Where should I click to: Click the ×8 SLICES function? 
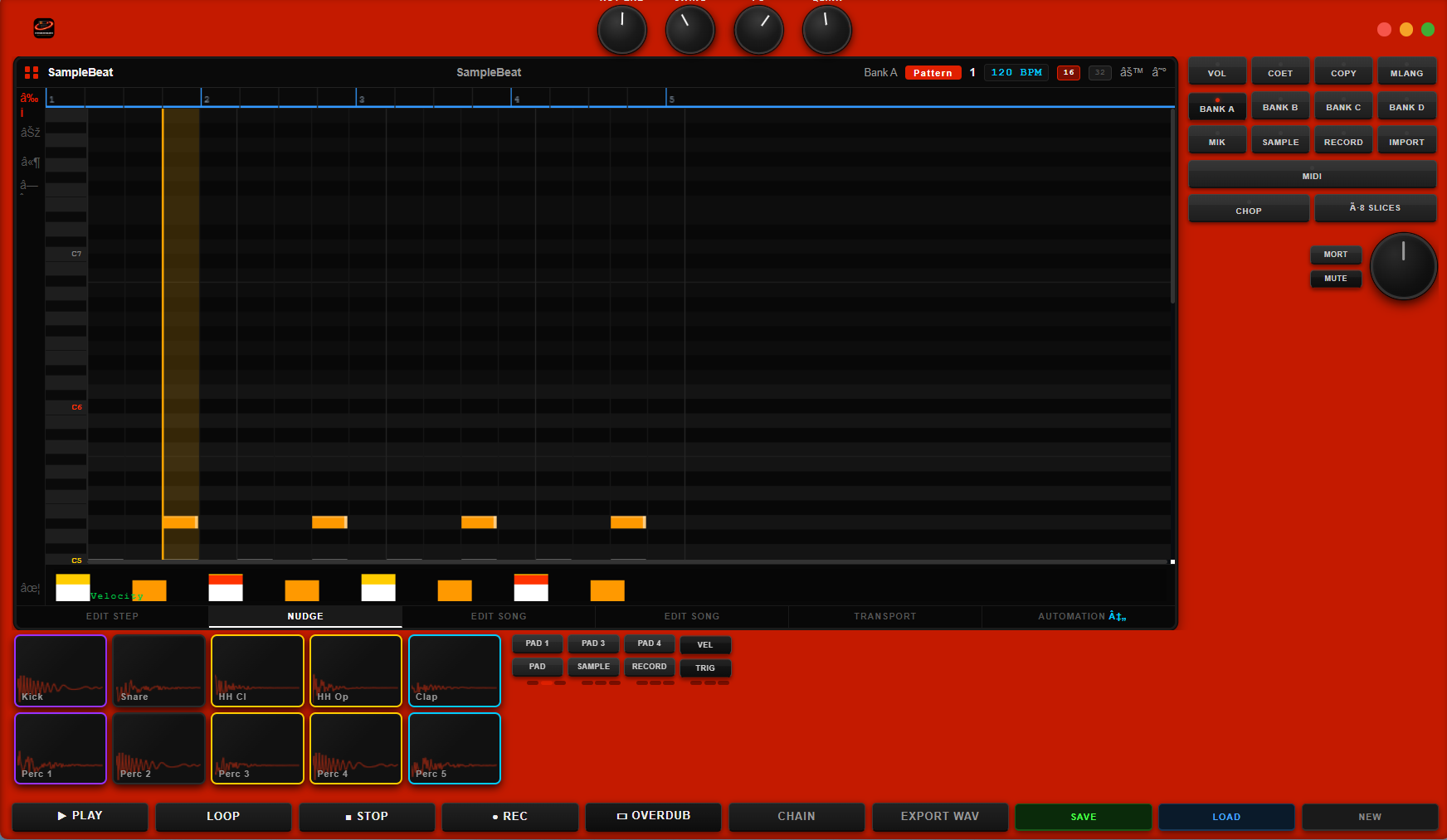pos(1375,207)
